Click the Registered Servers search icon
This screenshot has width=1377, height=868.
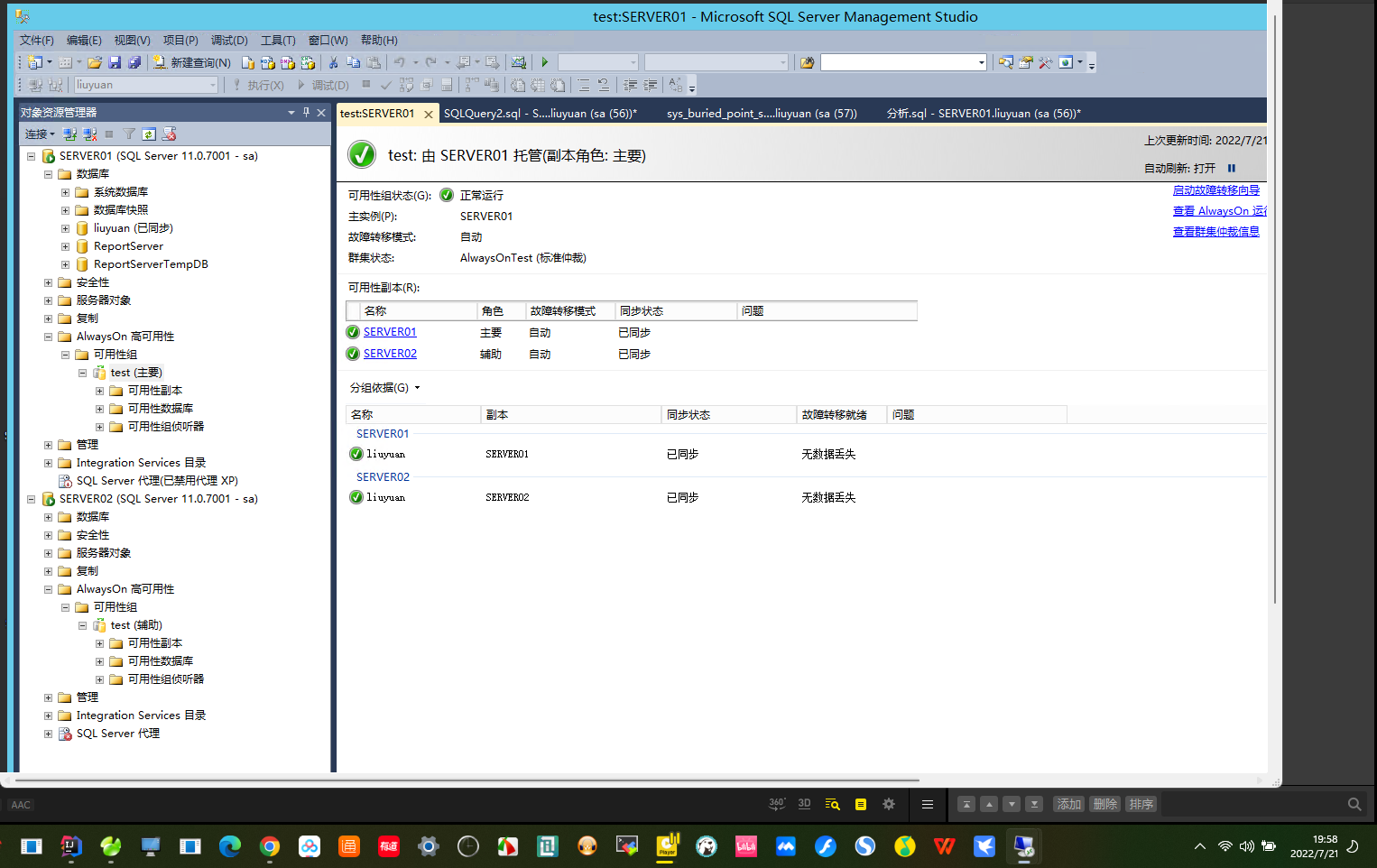coord(1005,62)
